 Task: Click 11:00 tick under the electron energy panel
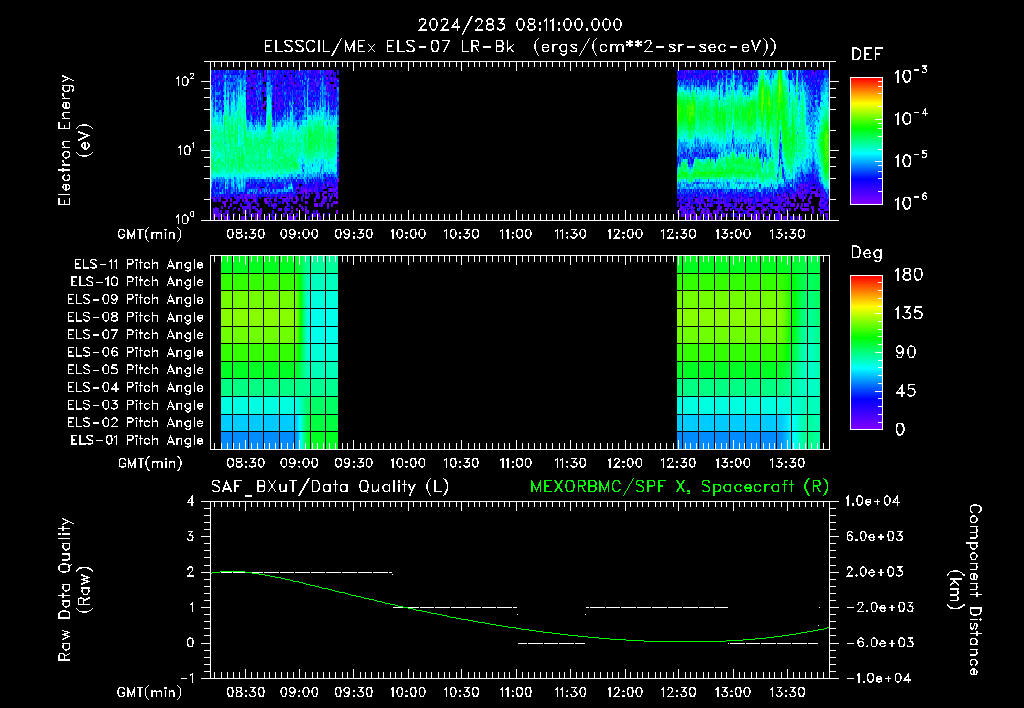pos(515,234)
